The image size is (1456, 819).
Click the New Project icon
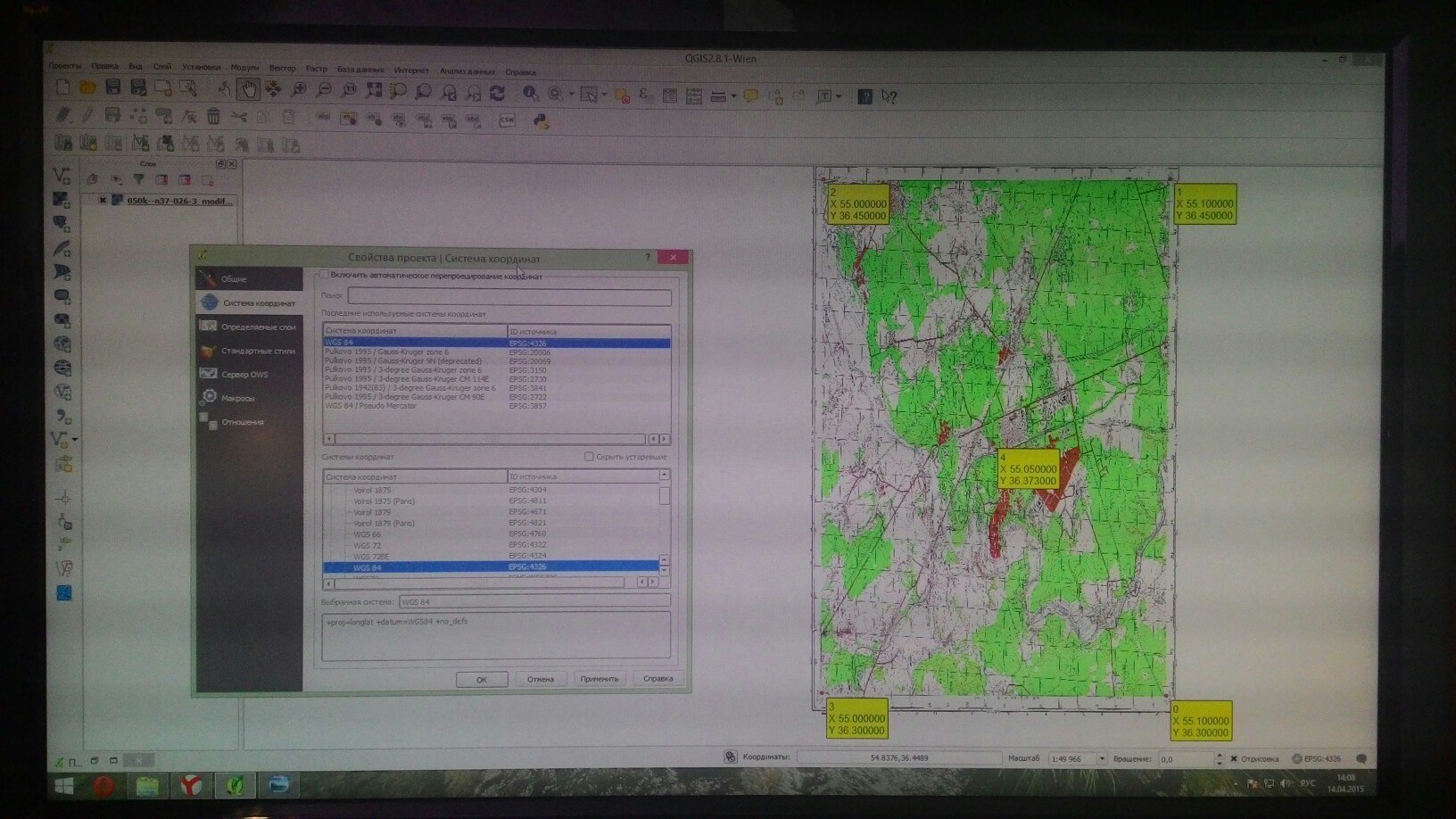[x=62, y=87]
